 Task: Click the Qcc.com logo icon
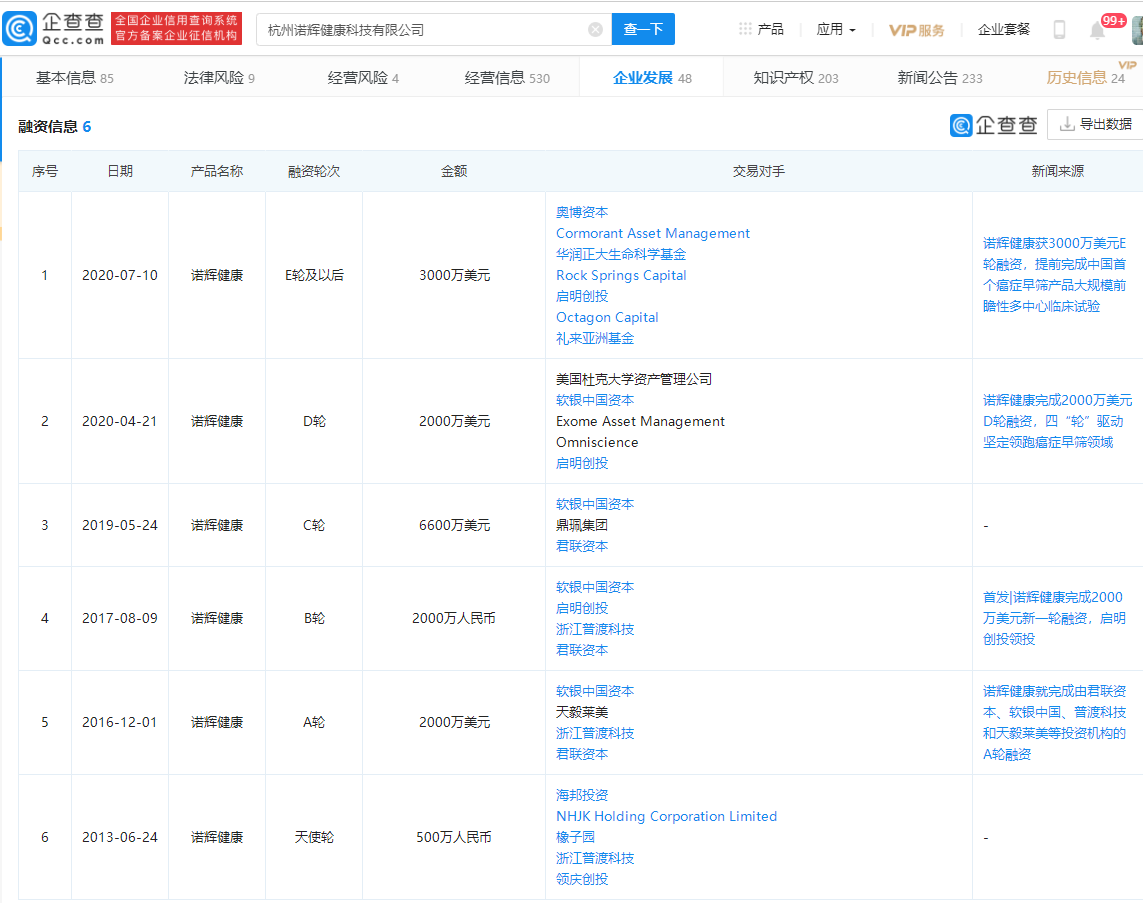coord(19,29)
